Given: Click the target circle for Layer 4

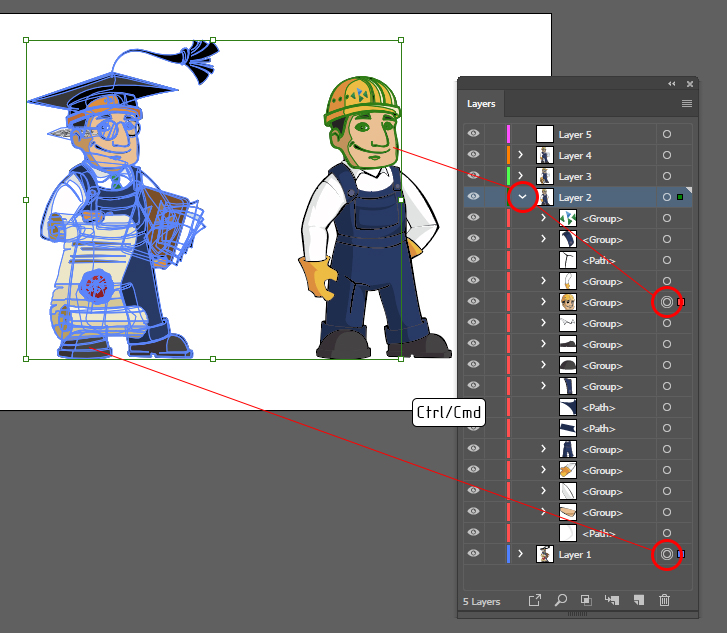Looking at the screenshot, I should point(667,155).
